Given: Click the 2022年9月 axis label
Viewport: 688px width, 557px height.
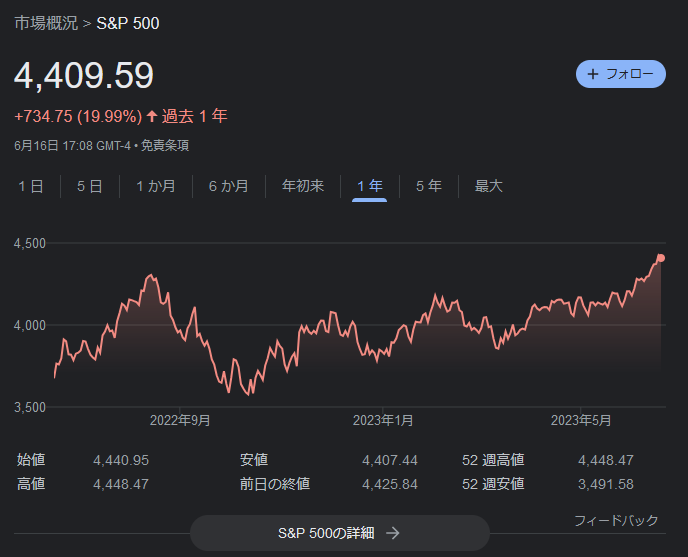Looking at the screenshot, I should pyautogui.click(x=180, y=420).
